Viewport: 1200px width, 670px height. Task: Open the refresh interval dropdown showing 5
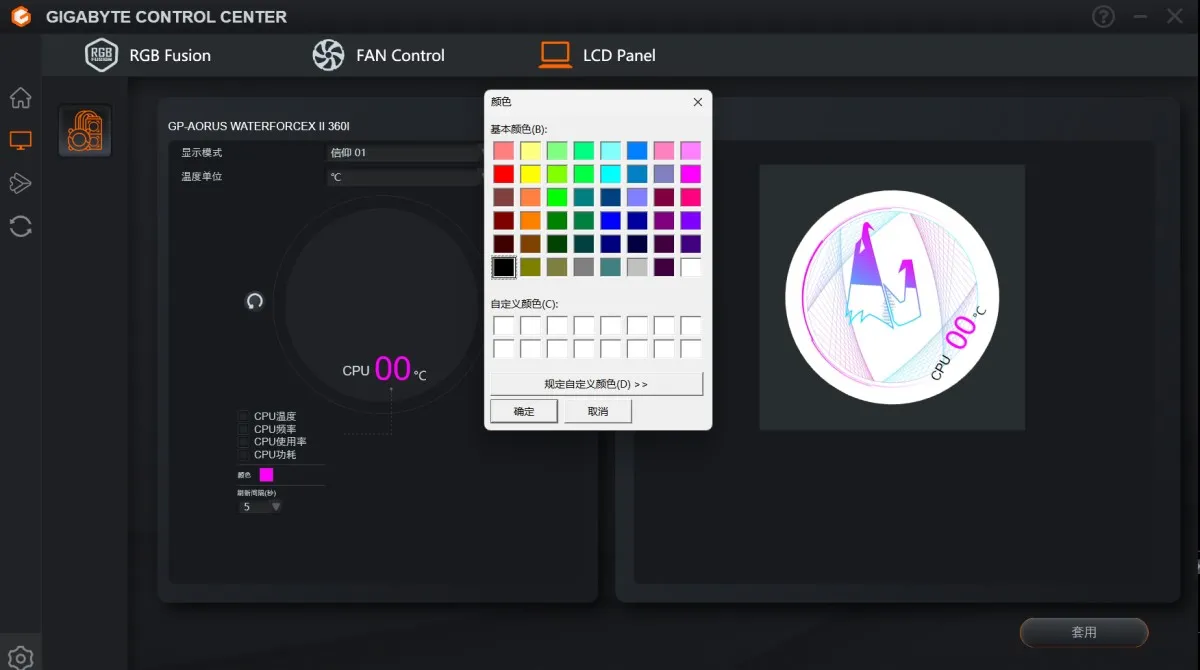(x=261, y=507)
